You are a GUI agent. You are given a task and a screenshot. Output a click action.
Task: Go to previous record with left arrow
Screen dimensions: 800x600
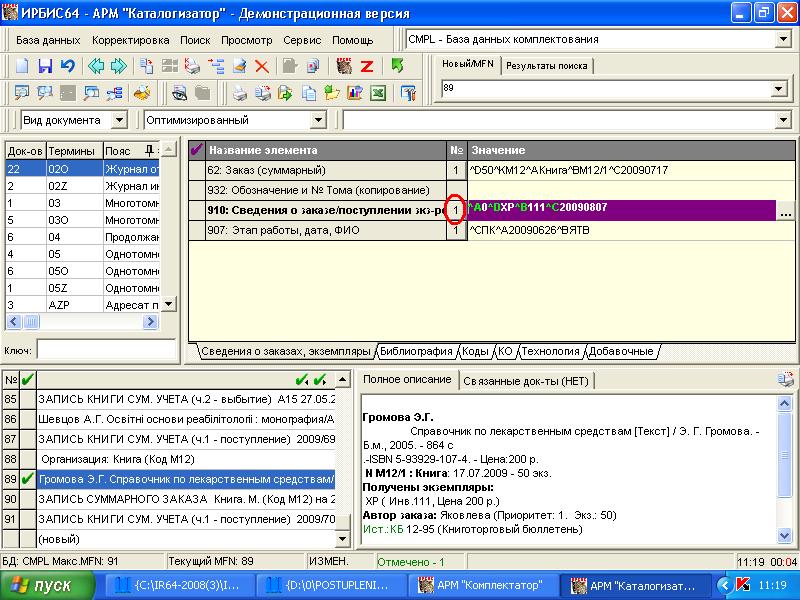pos(96,66)
